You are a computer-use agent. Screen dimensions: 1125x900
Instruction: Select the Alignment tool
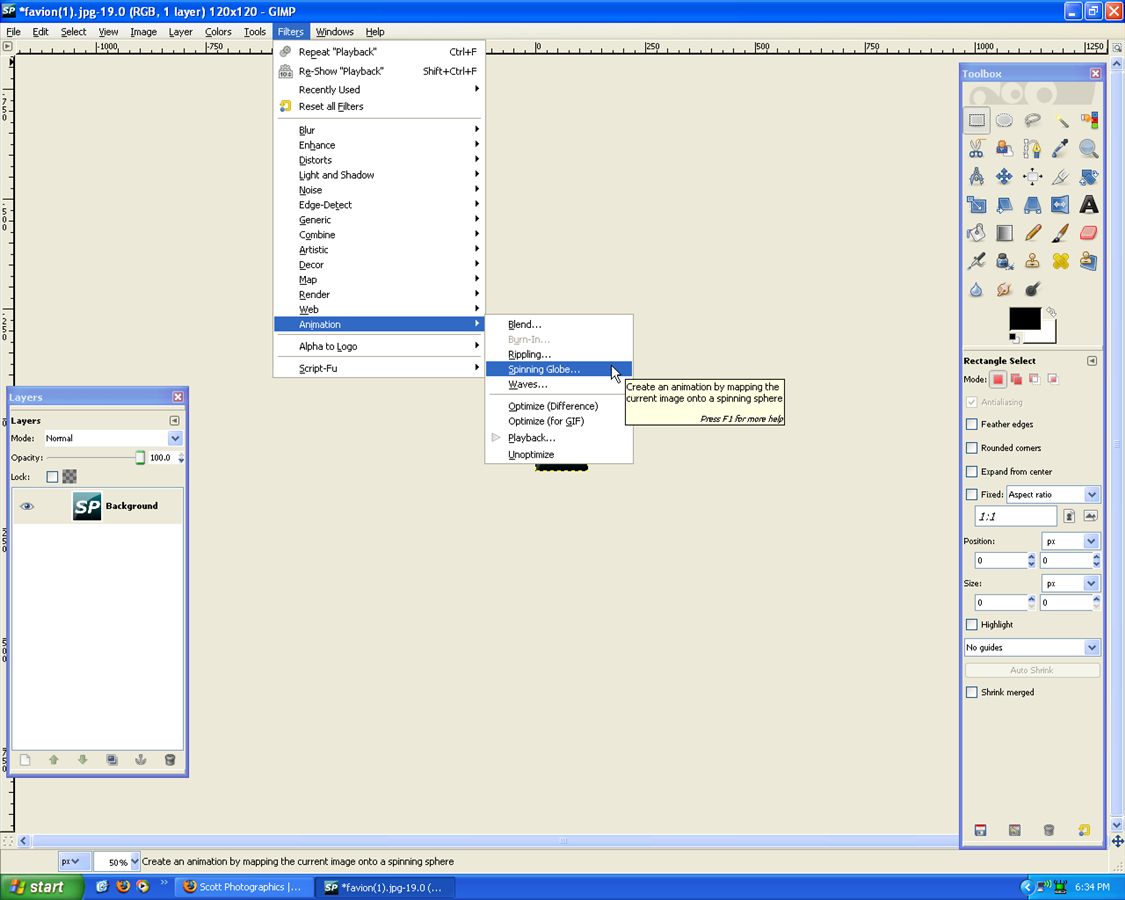coord(1032,177)
